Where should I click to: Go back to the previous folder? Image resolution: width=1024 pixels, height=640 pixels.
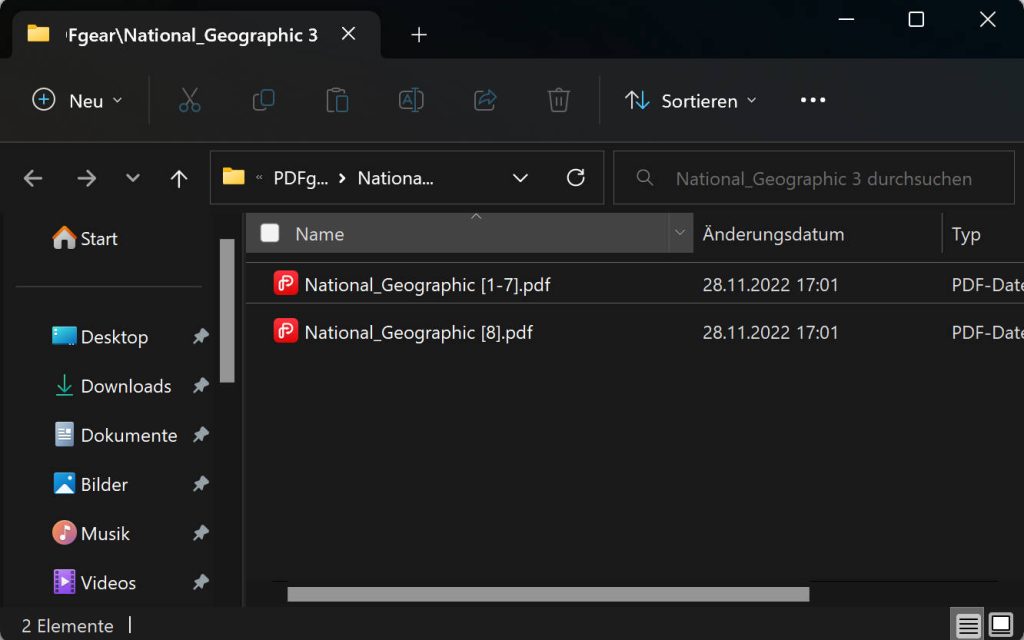[32, 177]
